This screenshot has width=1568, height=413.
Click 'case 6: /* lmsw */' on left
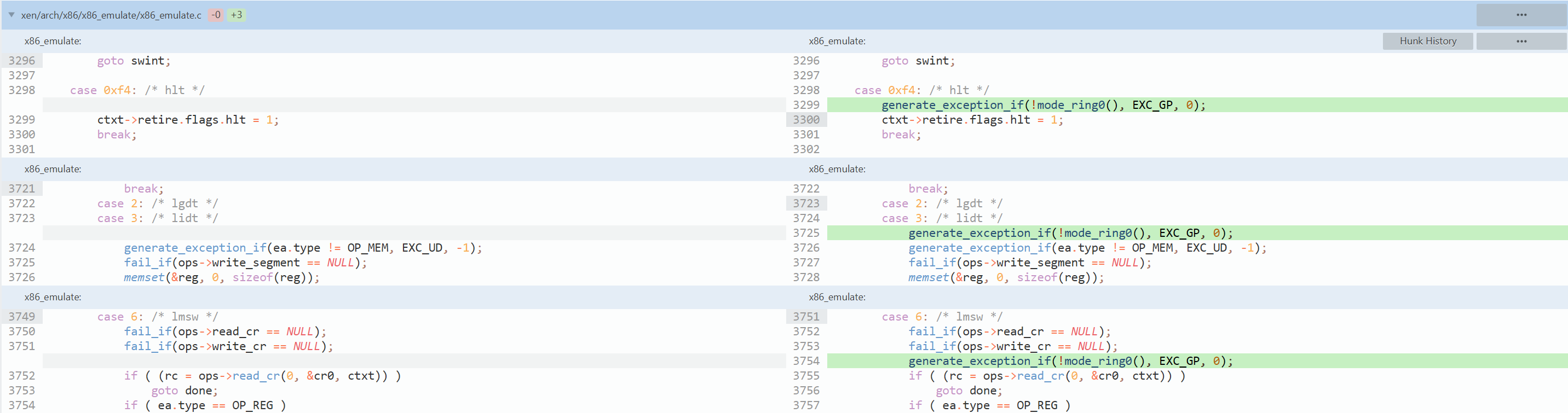[x=158, y=316]
